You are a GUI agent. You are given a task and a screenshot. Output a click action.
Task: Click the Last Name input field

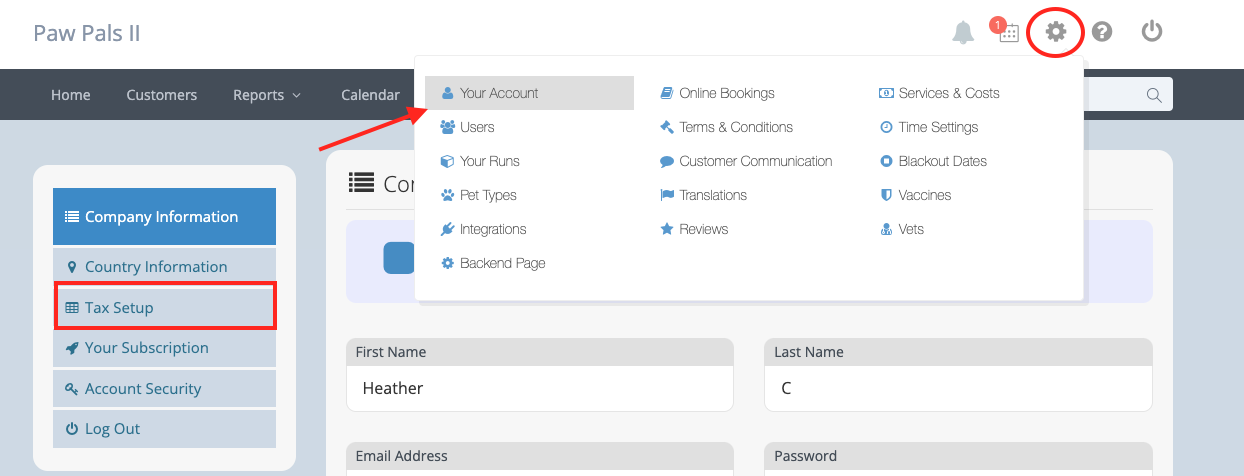pyautogui.click(x=958, y=388)
